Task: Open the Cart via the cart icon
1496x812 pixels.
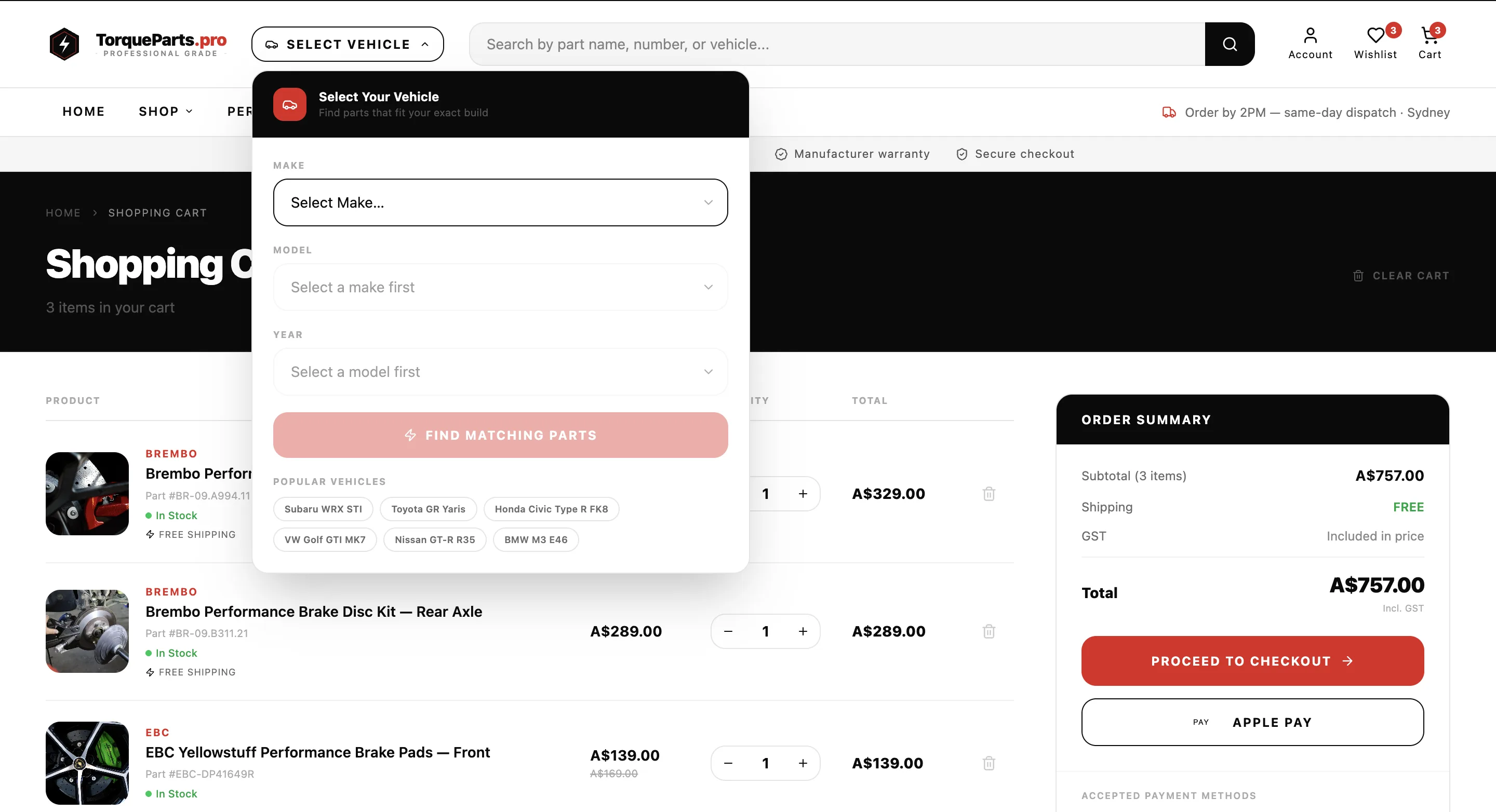Action: click(1430, 36)
